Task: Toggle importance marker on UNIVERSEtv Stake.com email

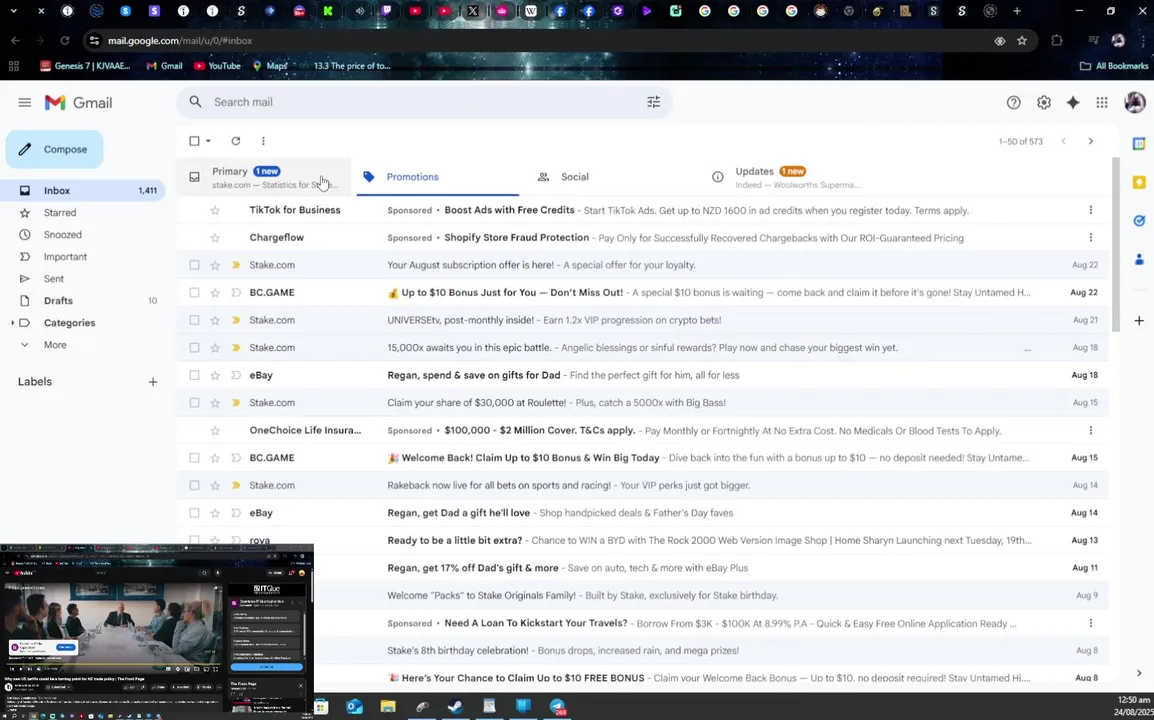Action: point(236,320)
